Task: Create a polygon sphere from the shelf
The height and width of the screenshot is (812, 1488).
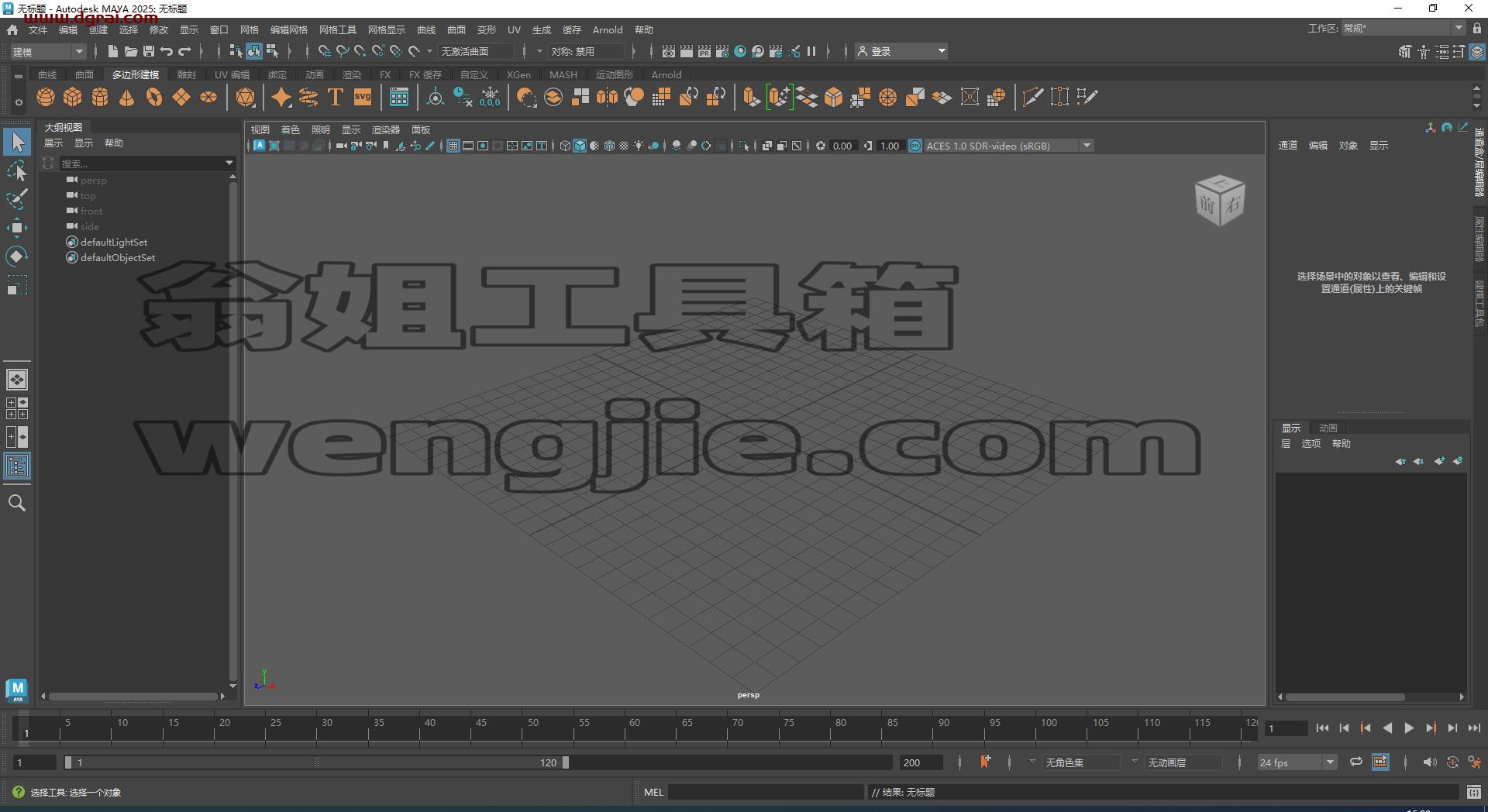Action: pyautogui.click(x=46, y=98)
